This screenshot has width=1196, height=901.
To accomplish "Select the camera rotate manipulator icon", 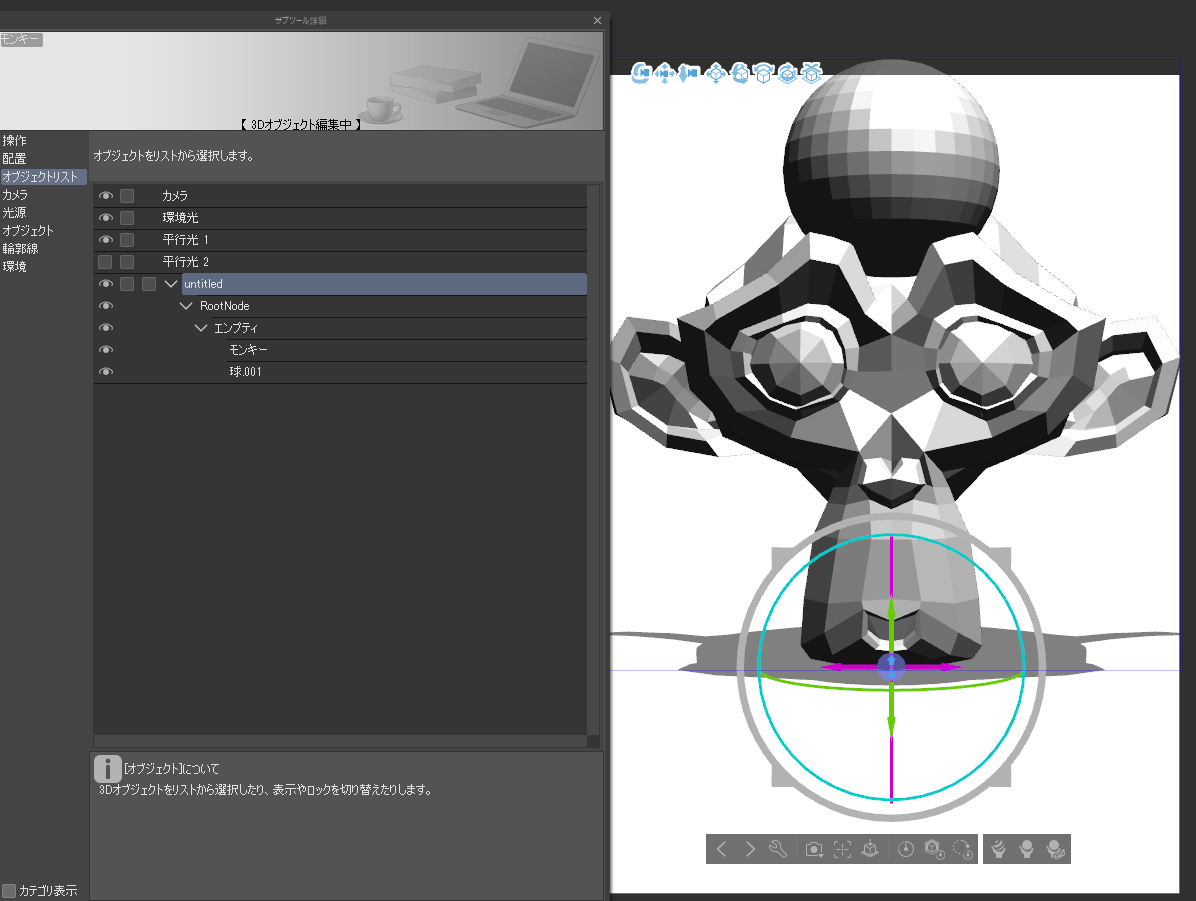I will pos(640,72).
